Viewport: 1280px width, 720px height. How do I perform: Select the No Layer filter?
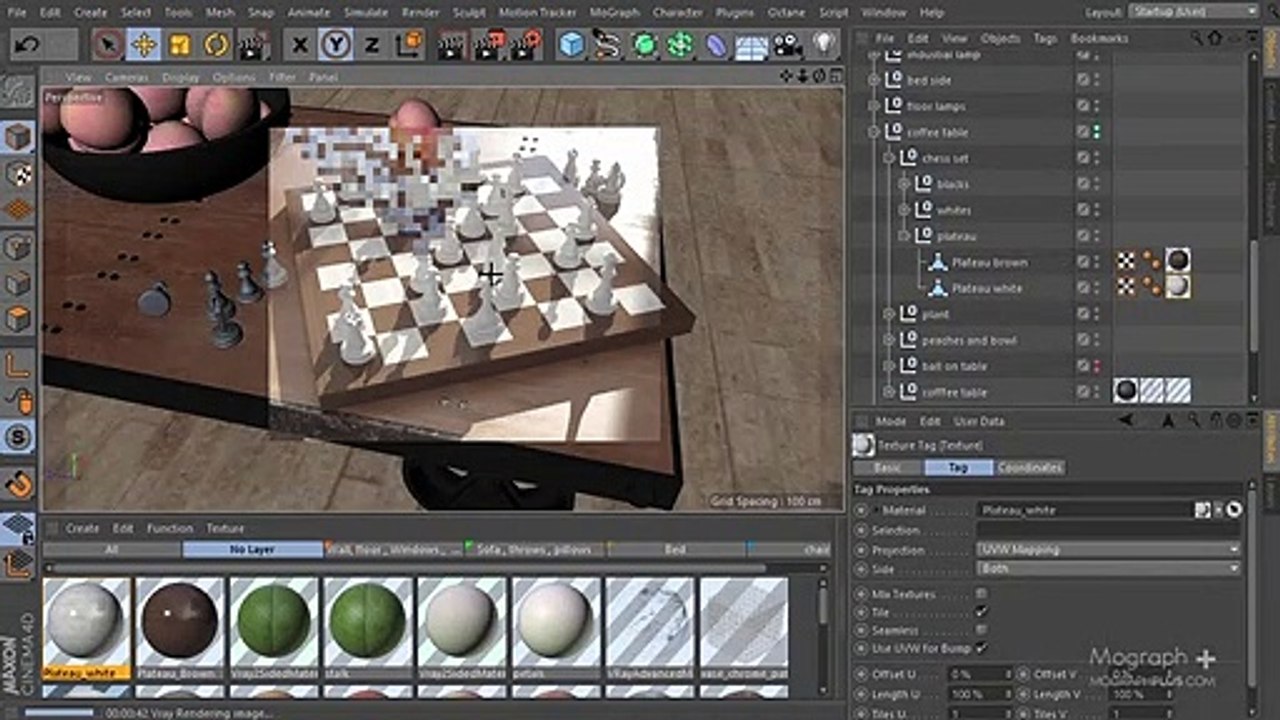[252, 549]
